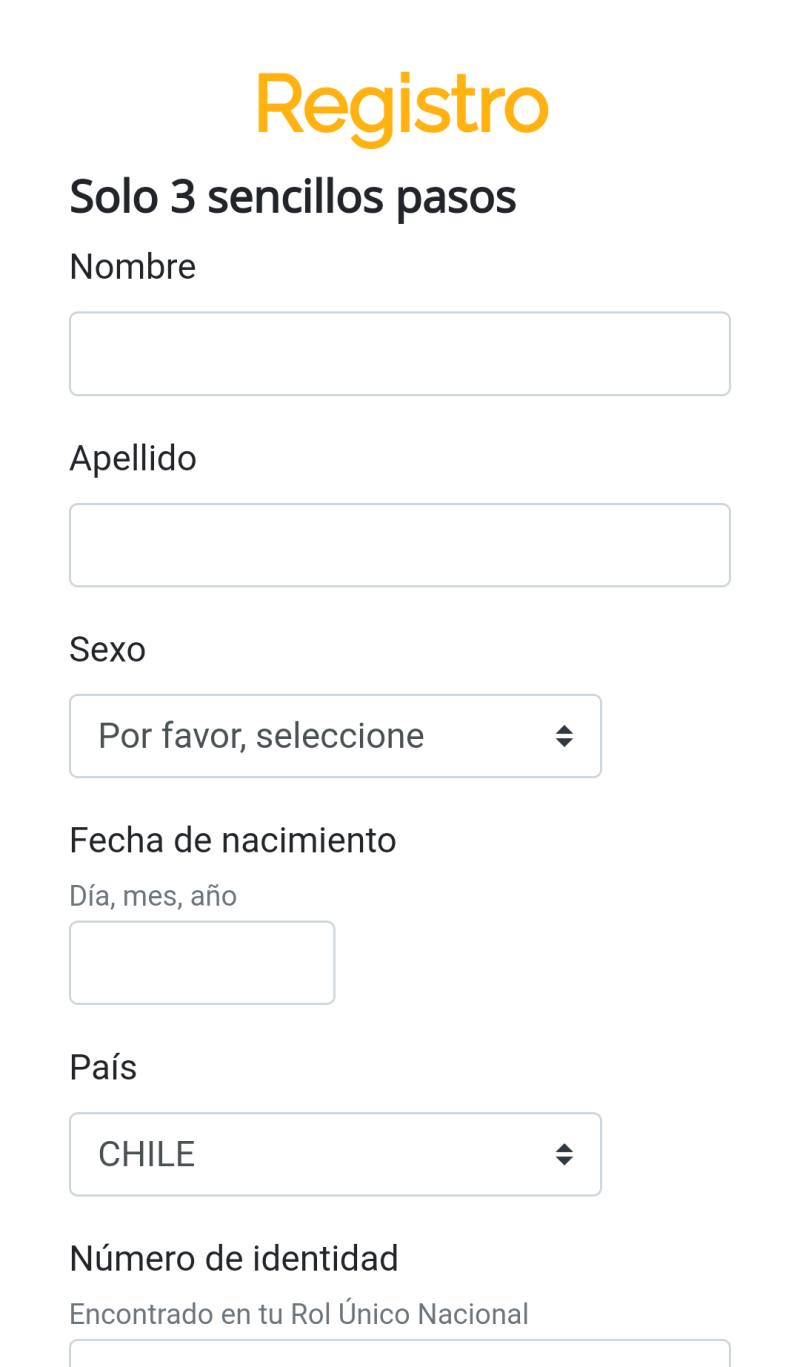Click the 'Por favor, seleccione' placeholder text

[261, 736]
